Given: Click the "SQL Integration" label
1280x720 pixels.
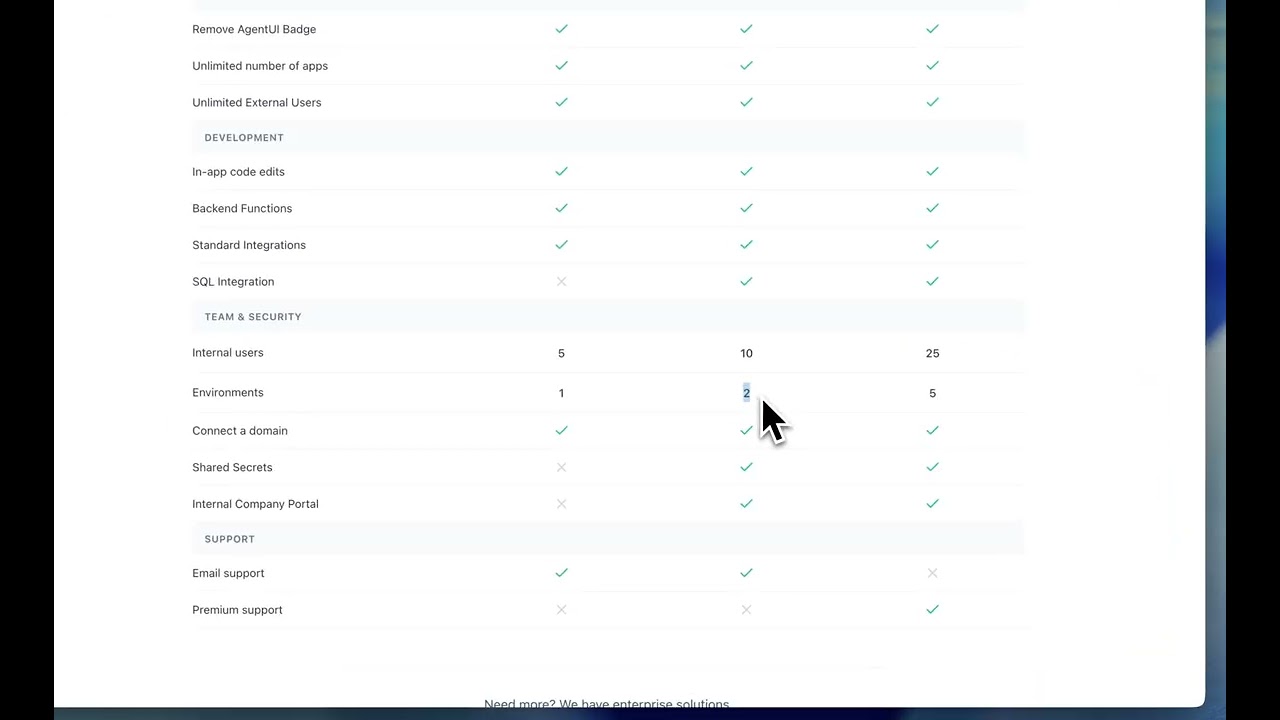Looking at the screenshot, I should pyautogui.click(x=233, y=282).
